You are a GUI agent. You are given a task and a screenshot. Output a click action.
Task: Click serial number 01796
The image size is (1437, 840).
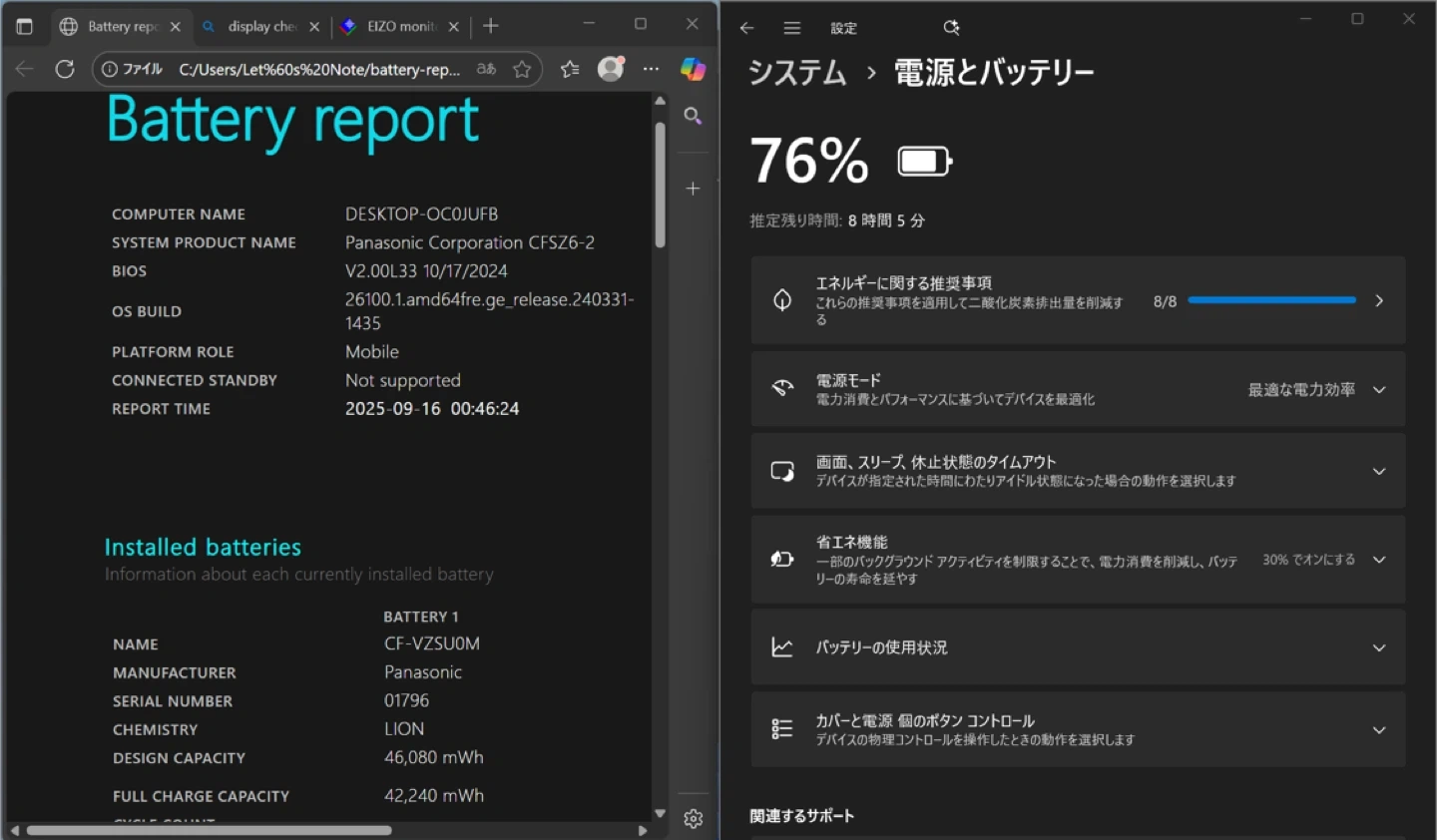(x=407, y=700)
